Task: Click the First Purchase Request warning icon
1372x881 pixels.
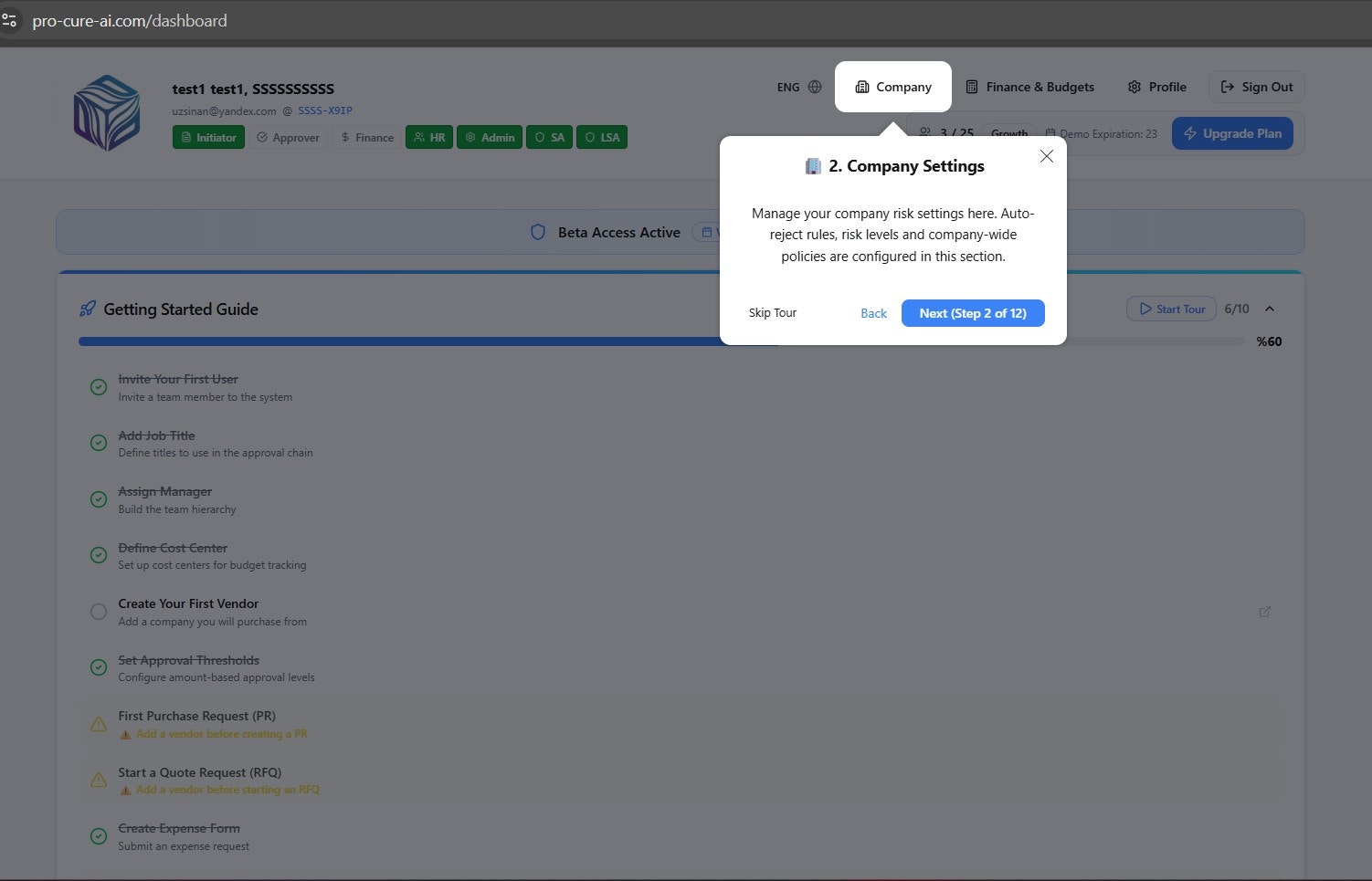Action: [99, 724]
